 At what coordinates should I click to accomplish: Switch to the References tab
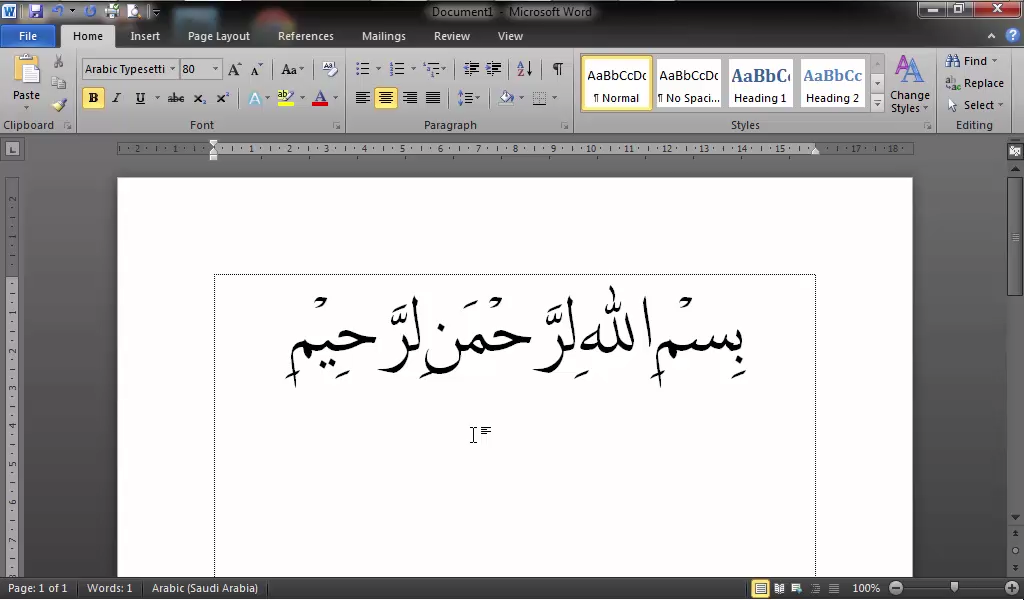click(x=306, y=36)
